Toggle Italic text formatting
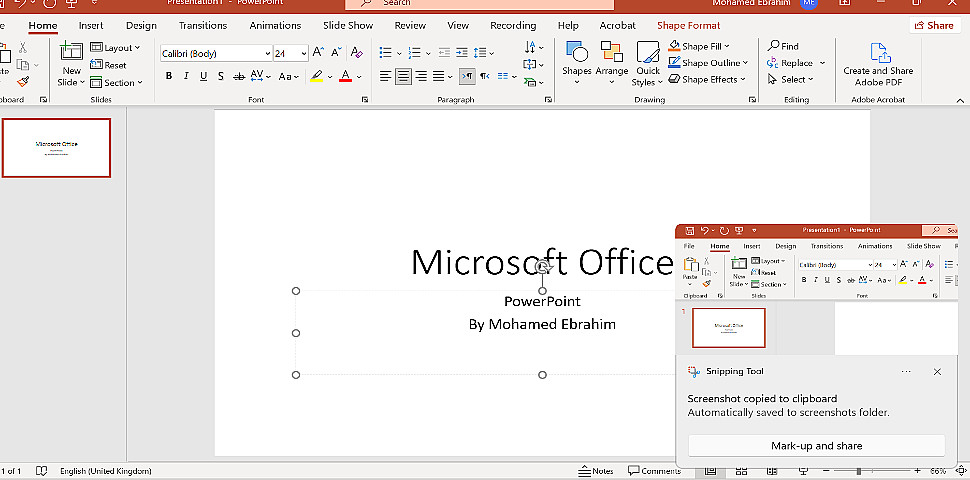The height and width of the screenshot is (480, 970). 187,76
